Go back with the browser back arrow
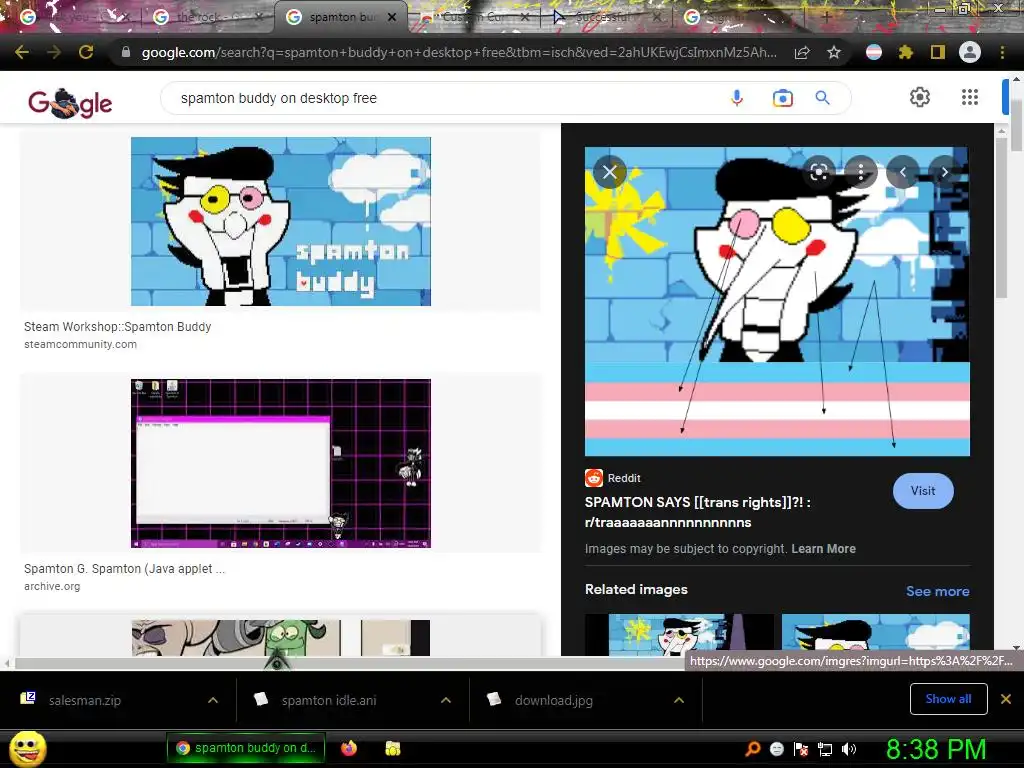 22,52
